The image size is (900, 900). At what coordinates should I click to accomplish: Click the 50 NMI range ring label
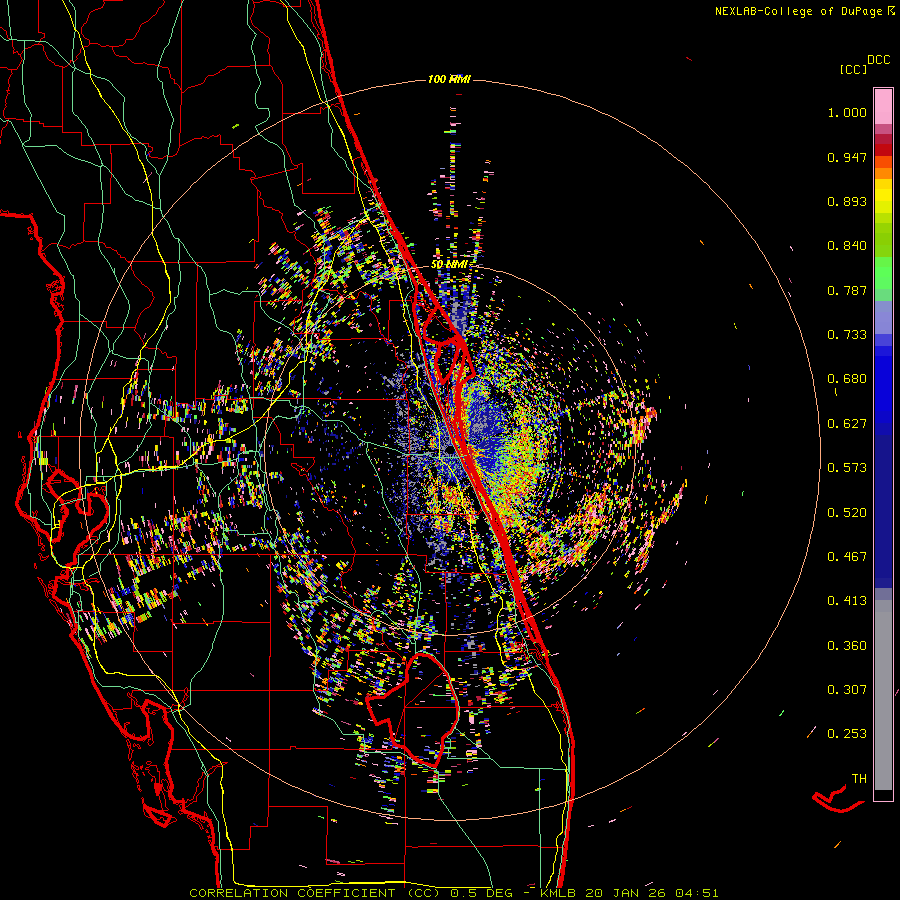point(449,265)
